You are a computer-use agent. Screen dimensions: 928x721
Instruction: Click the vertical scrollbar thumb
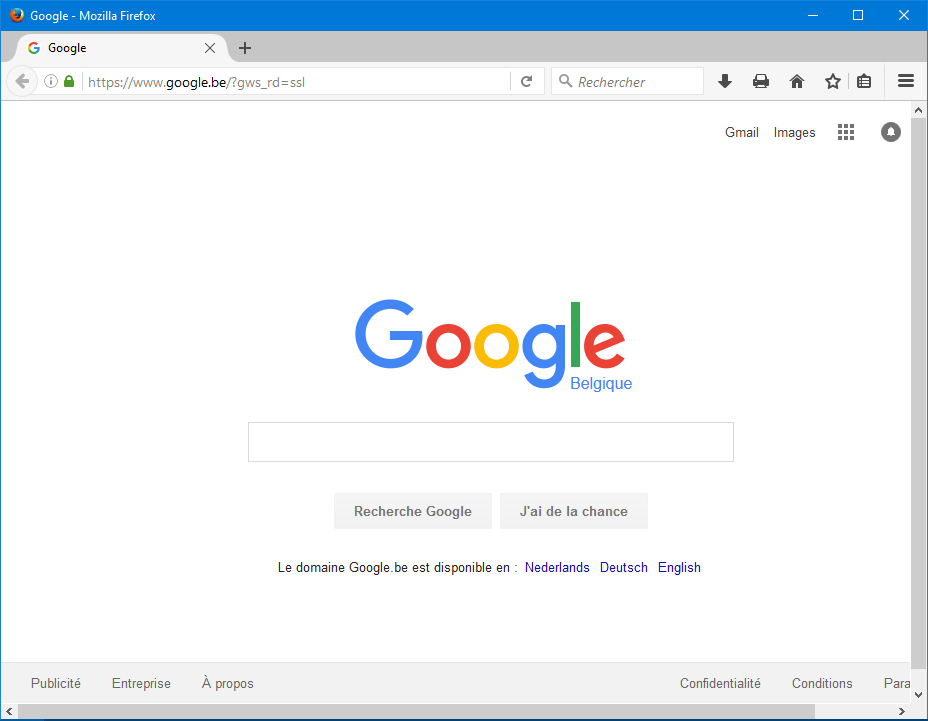918,394
